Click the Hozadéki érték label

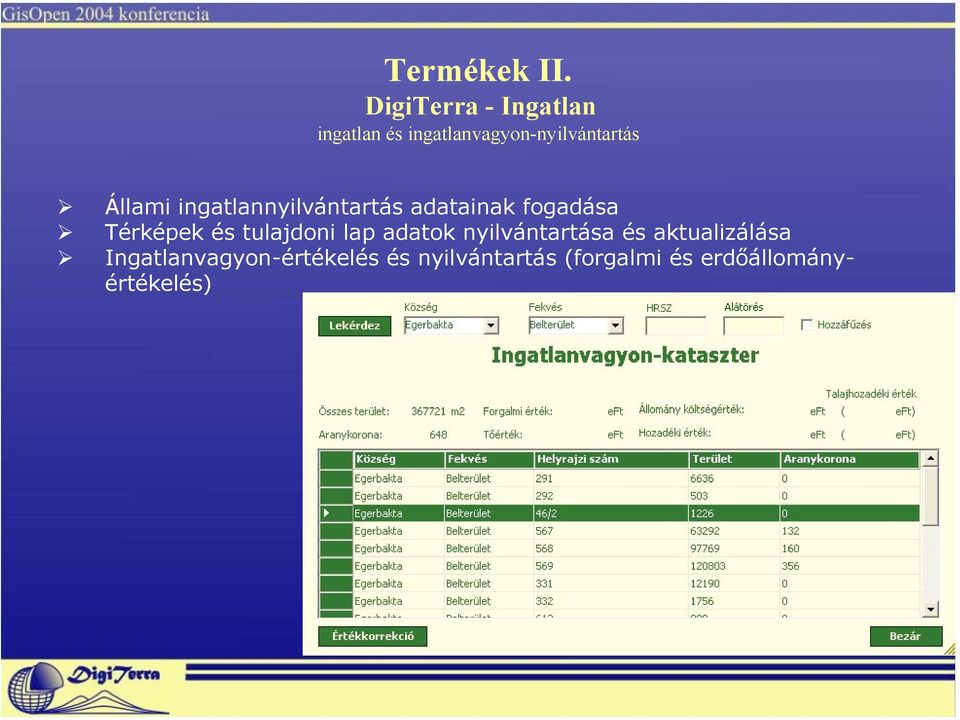tap(675, 433)
